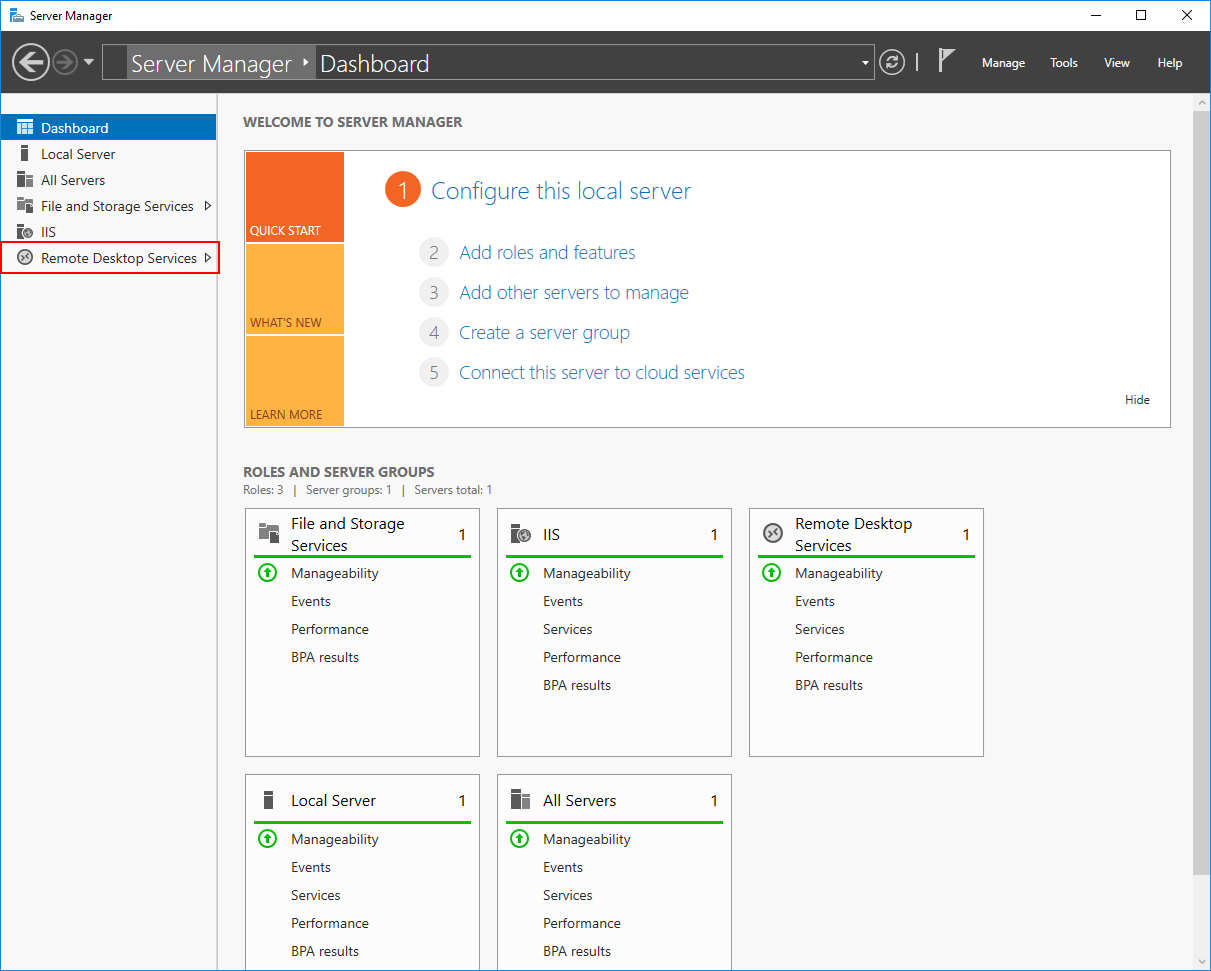
Task: Click the File and Storage Services sidebar icon
Action: [25, 206]
